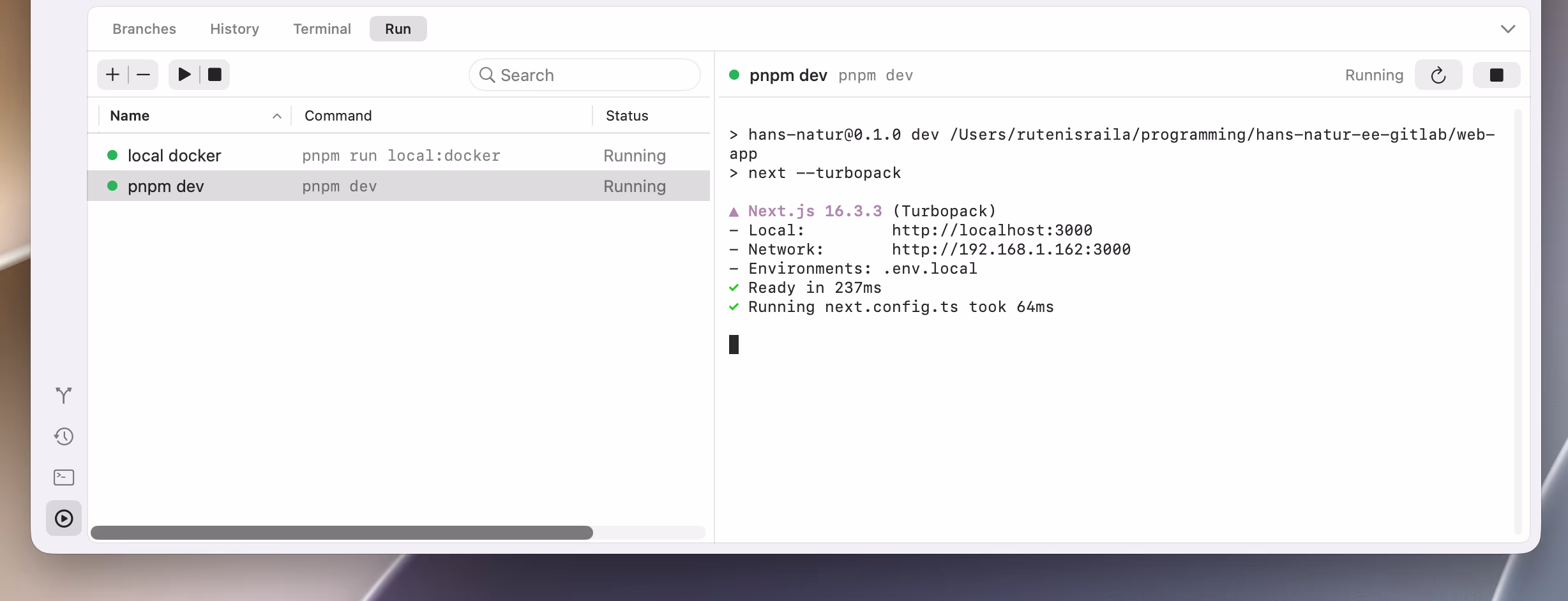
Task: Click the vertical scrollbar of the output pane
Action: (x=1518, y=322)
